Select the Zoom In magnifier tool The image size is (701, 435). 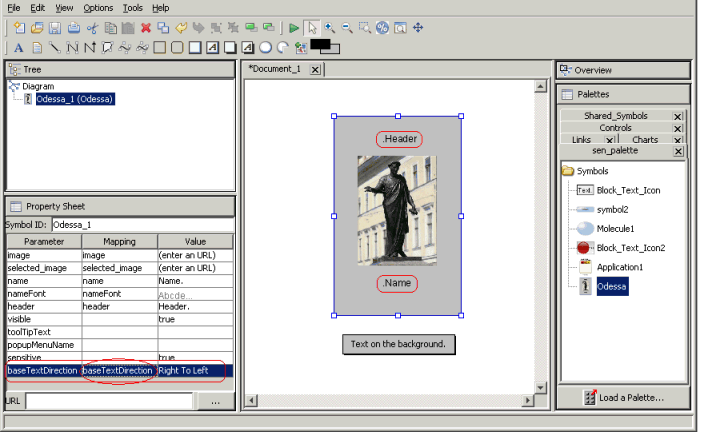[x=329, y=28]
